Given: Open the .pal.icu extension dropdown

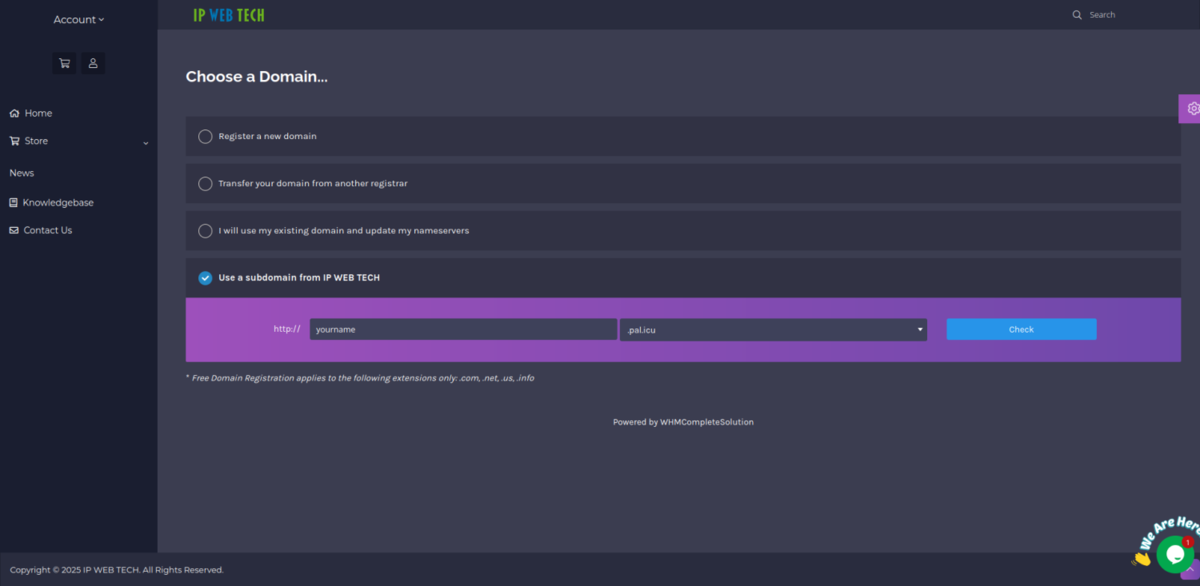Looking at the screenshot, I should point(773,329).
